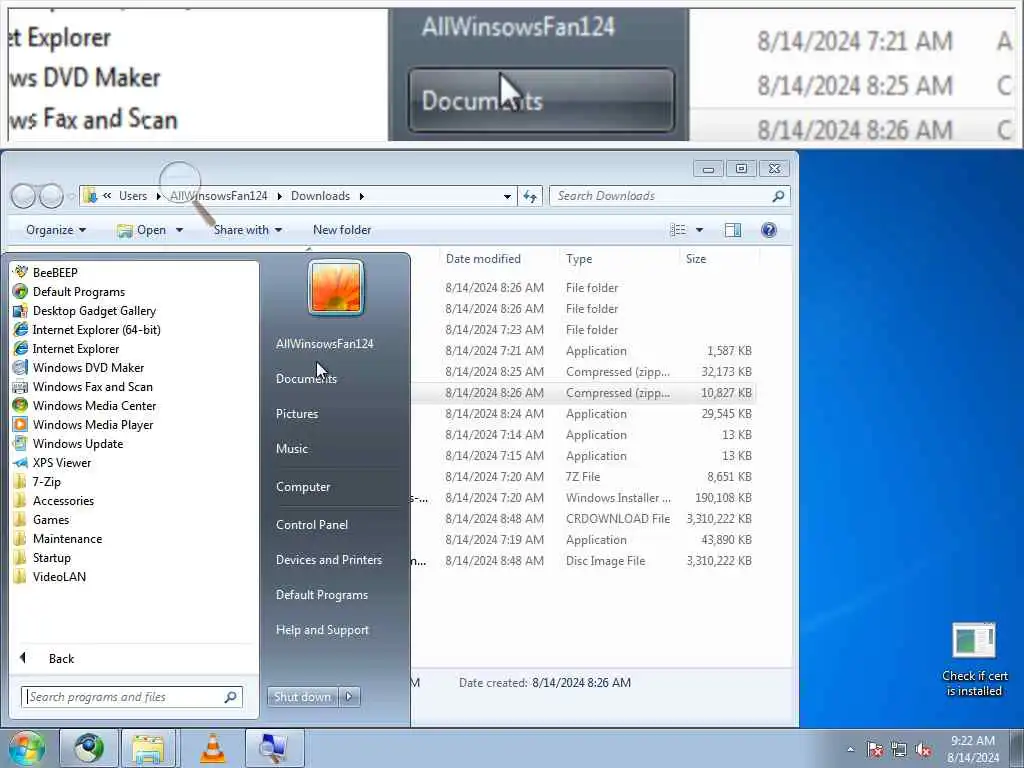Select the Disc Image File row
This screenshot has width=1024, height=768.
[584, 561]
